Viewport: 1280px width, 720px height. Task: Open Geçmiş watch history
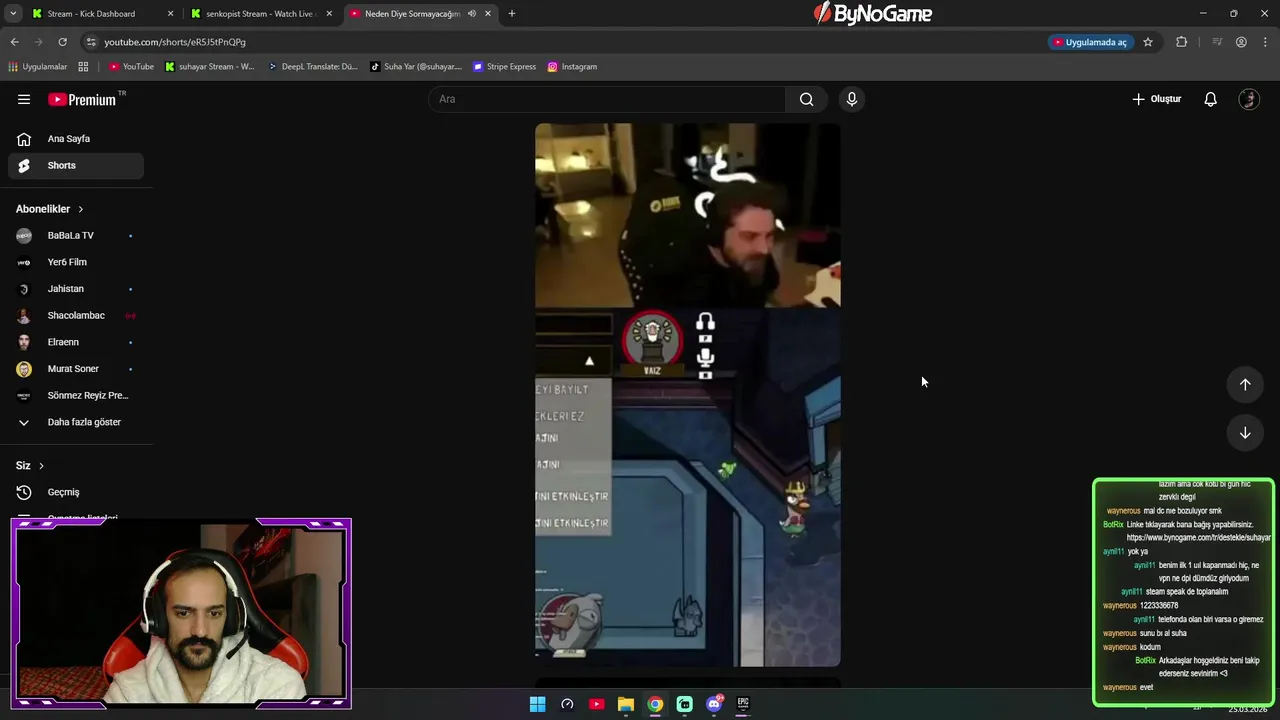pos(76,492)
